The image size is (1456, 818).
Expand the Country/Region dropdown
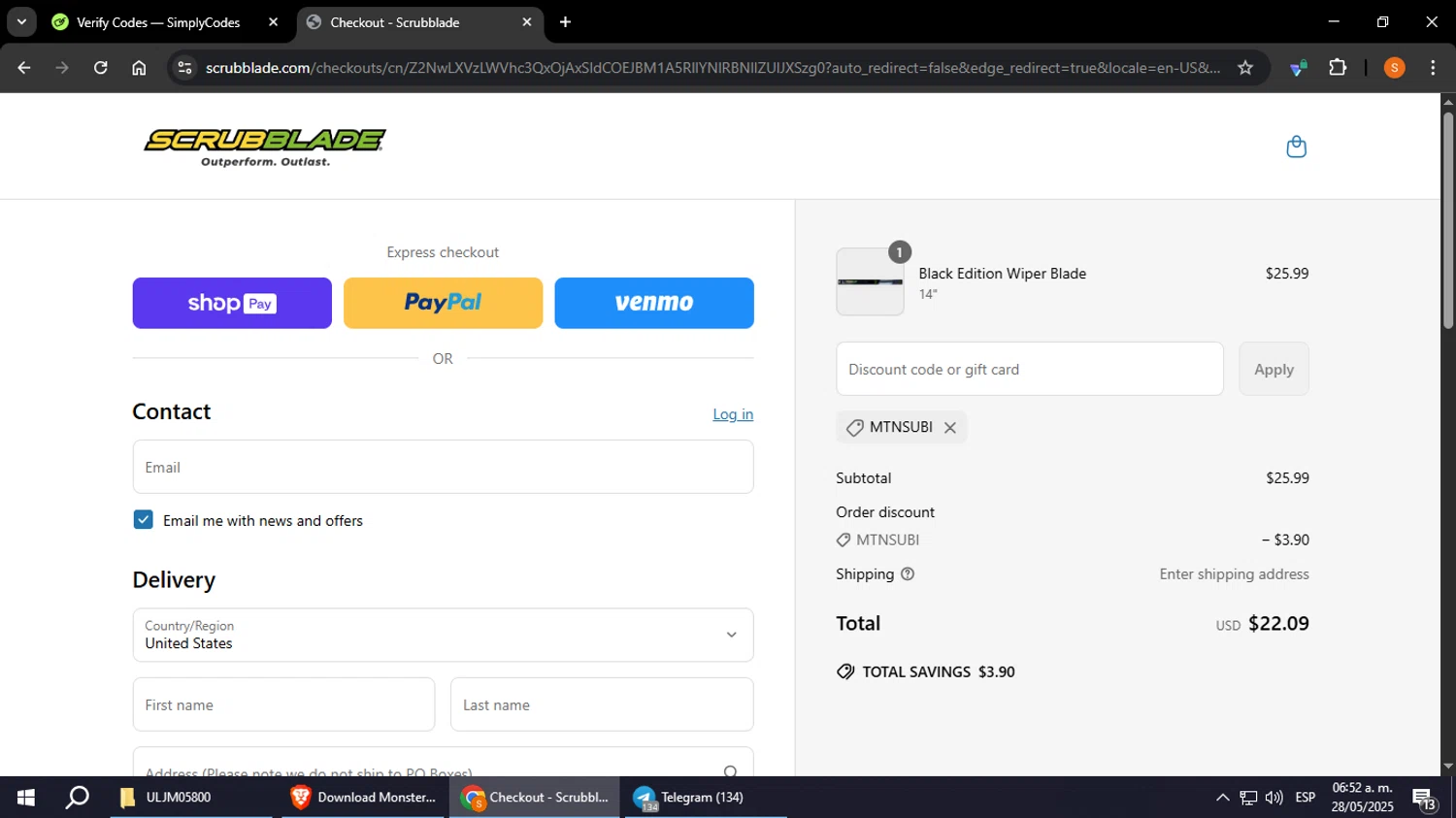(x=443, y=635)
